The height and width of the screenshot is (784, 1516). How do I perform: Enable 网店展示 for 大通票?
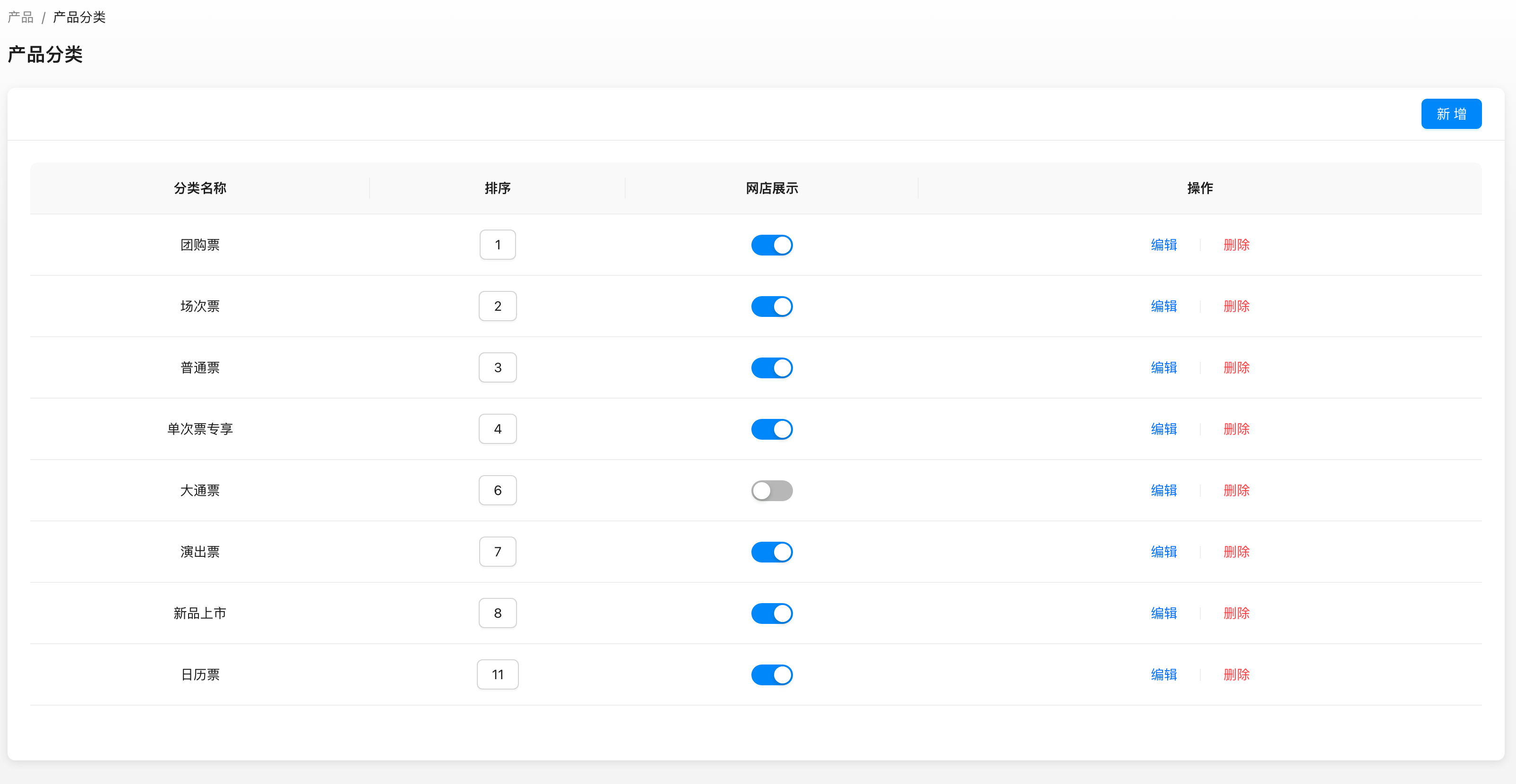click(772, 490)
